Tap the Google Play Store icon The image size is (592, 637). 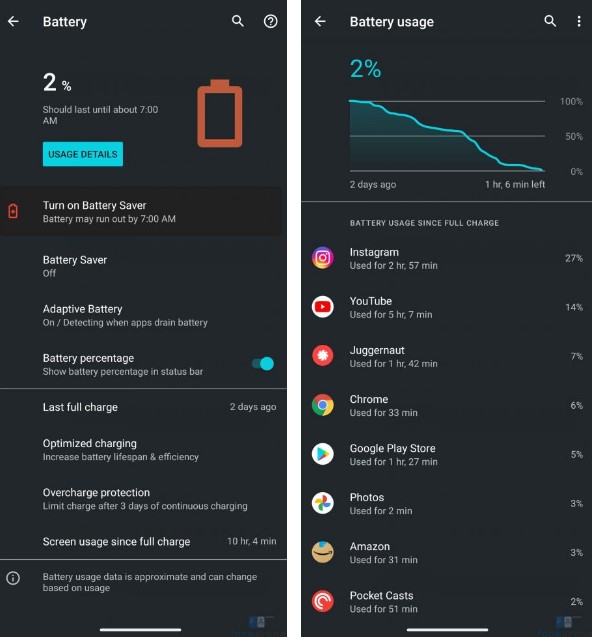(323, 454)
